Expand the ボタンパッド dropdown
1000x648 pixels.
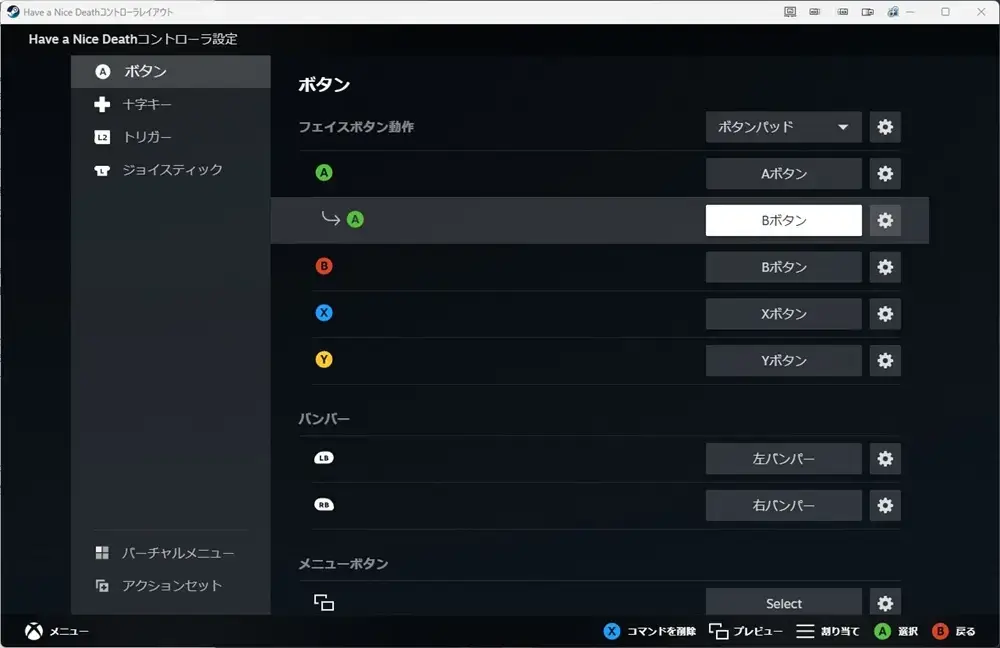tap(783, 127)
